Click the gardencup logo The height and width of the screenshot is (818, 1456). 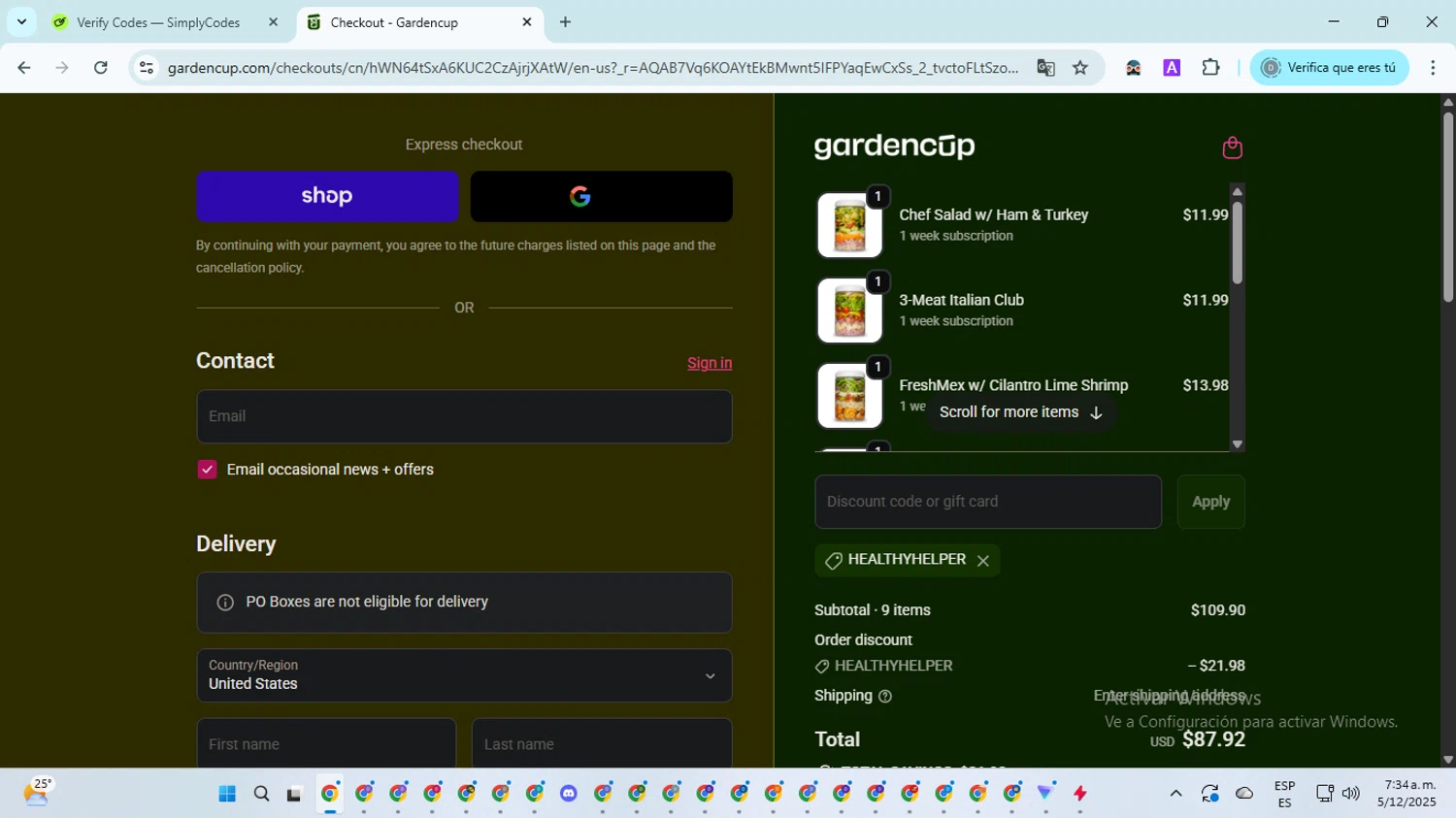coord(894,147)
